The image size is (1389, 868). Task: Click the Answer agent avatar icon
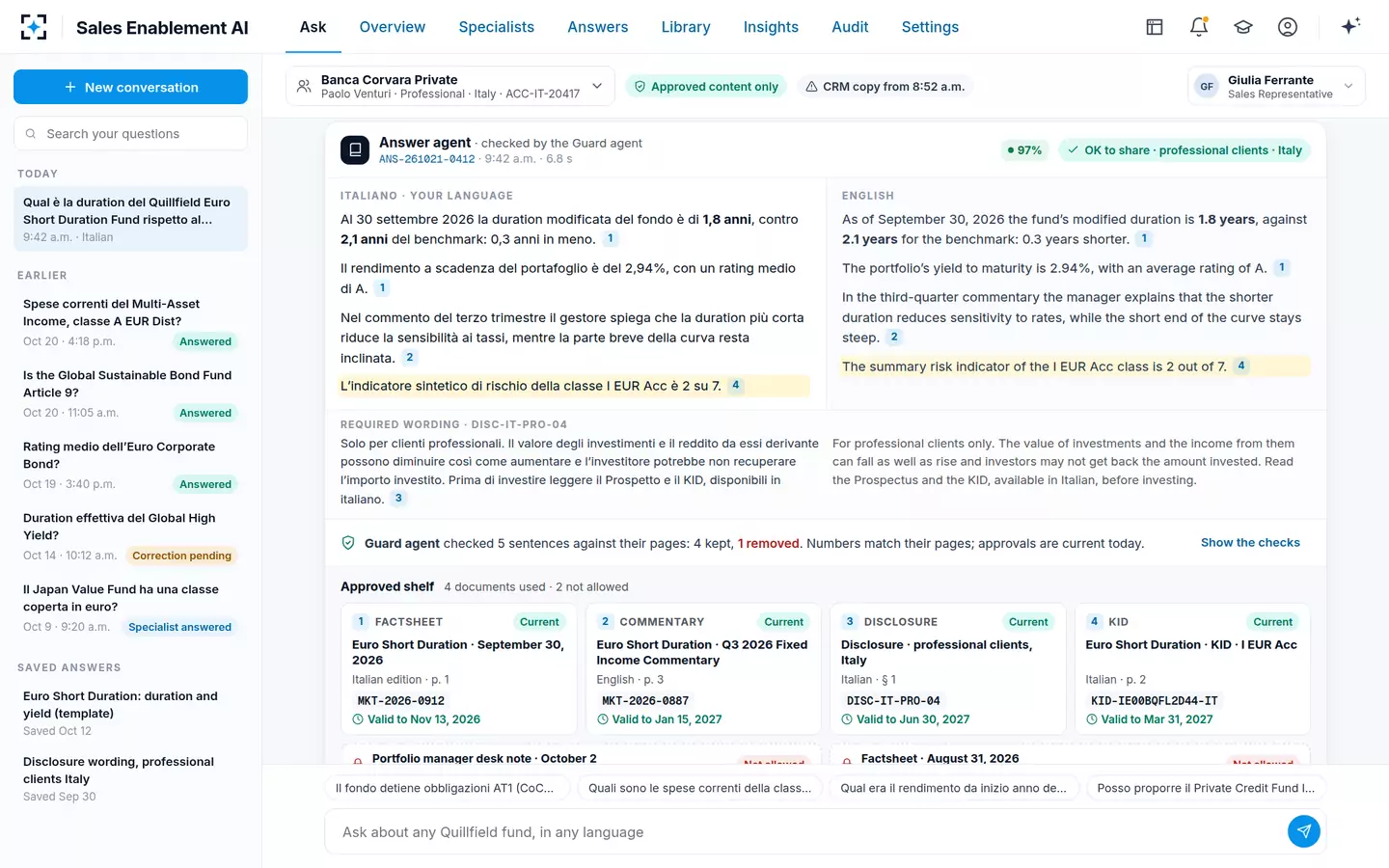click(x=355, y=149)
